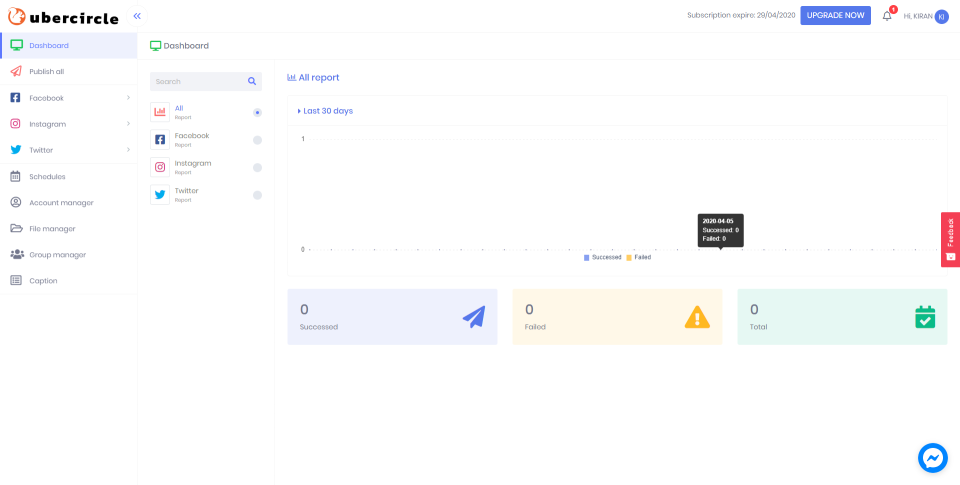Open notifications bell icon
This screenshot has width=960, height=485.
click(887, 16)
